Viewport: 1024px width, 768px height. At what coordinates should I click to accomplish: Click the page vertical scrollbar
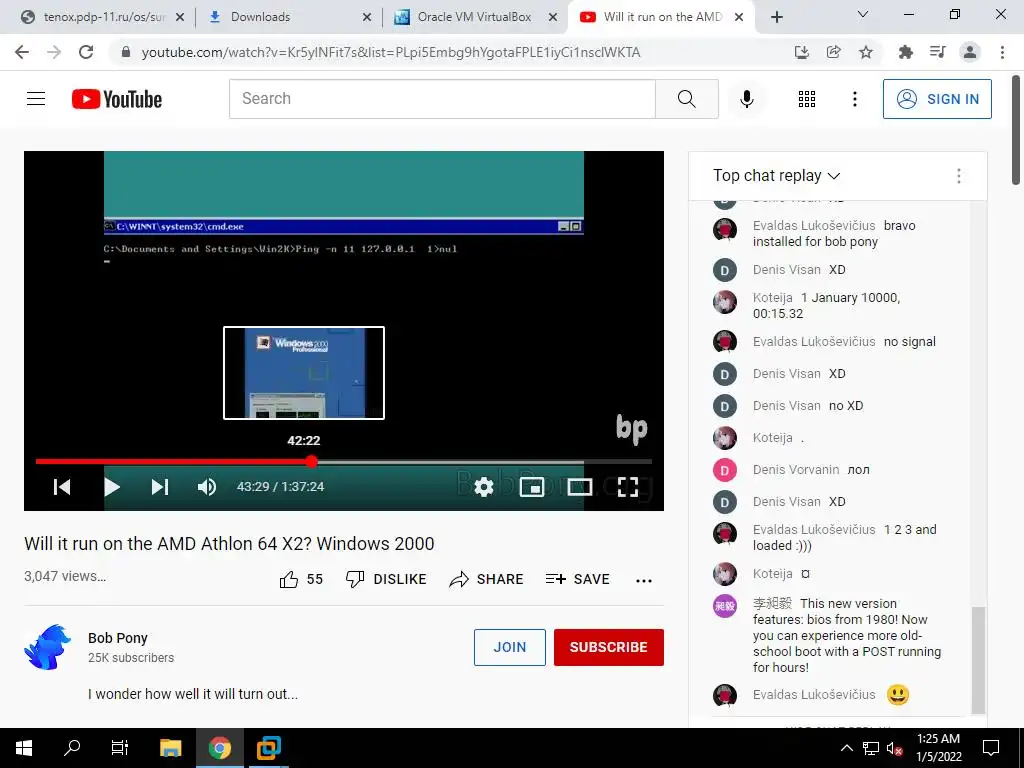(x=1017, y=131)
